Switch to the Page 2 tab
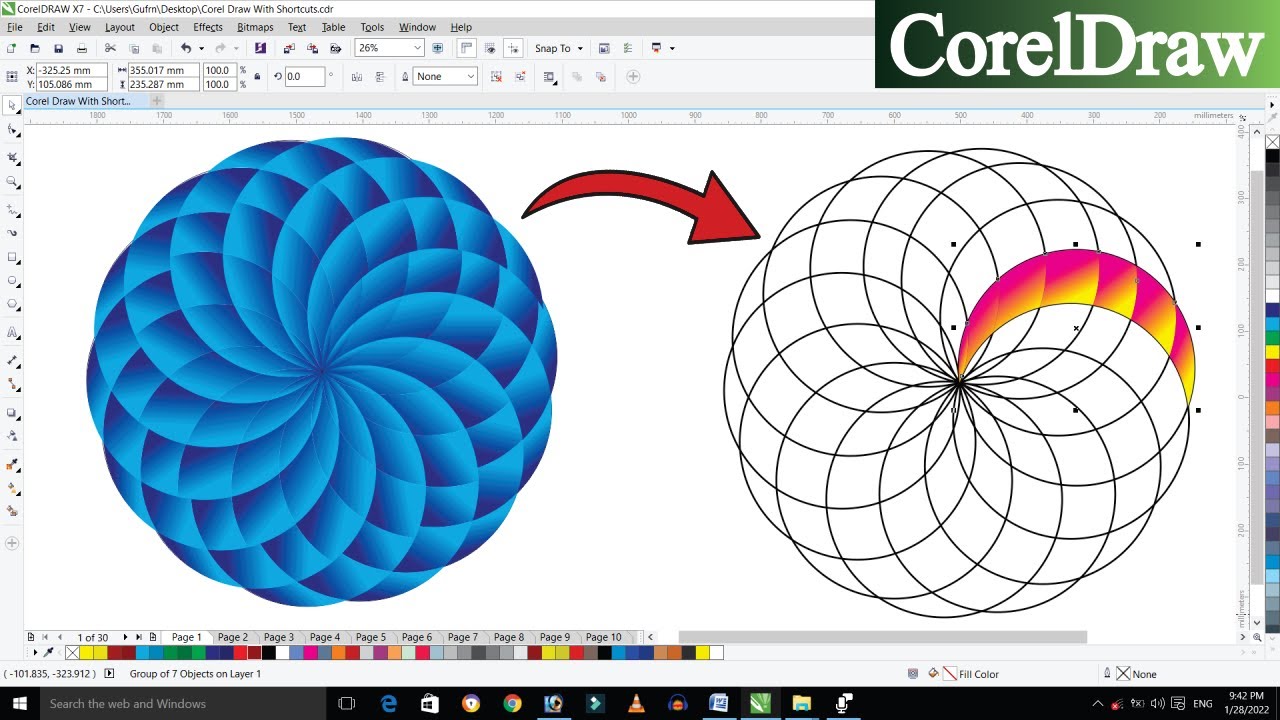The width and height of the screenshot is (1280, 720). pos(233,637)
